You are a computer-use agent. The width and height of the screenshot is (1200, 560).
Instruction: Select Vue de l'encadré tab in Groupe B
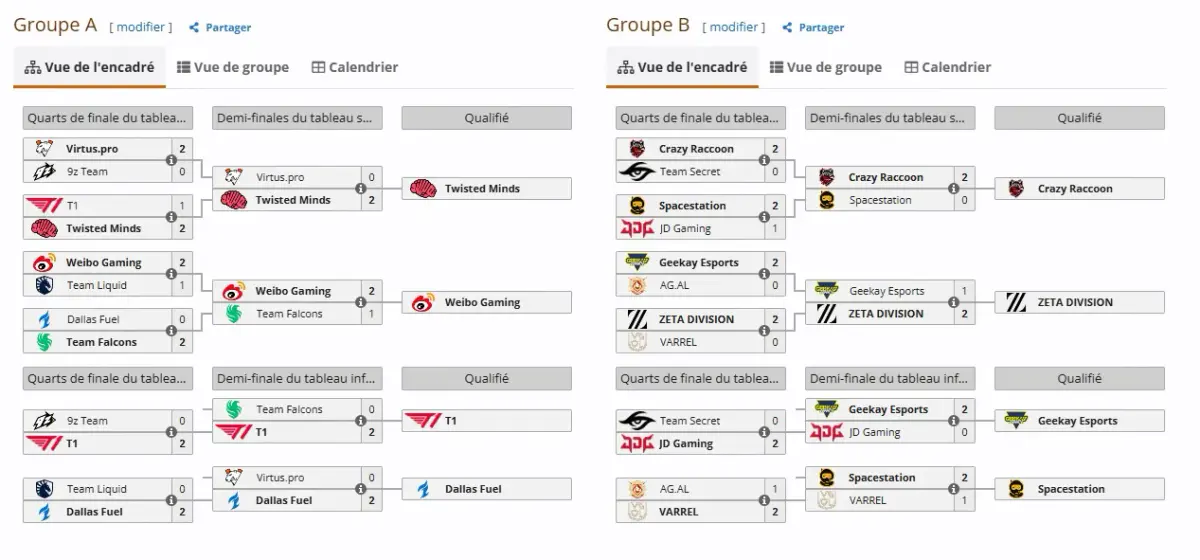682,67
